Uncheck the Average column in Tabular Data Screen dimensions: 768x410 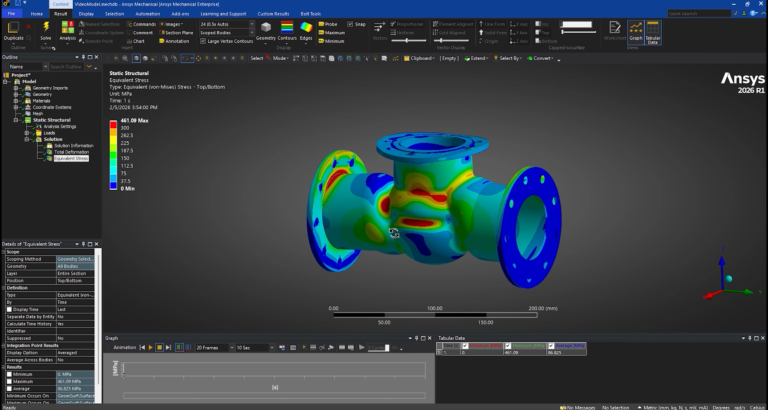(x=551, y=346)
